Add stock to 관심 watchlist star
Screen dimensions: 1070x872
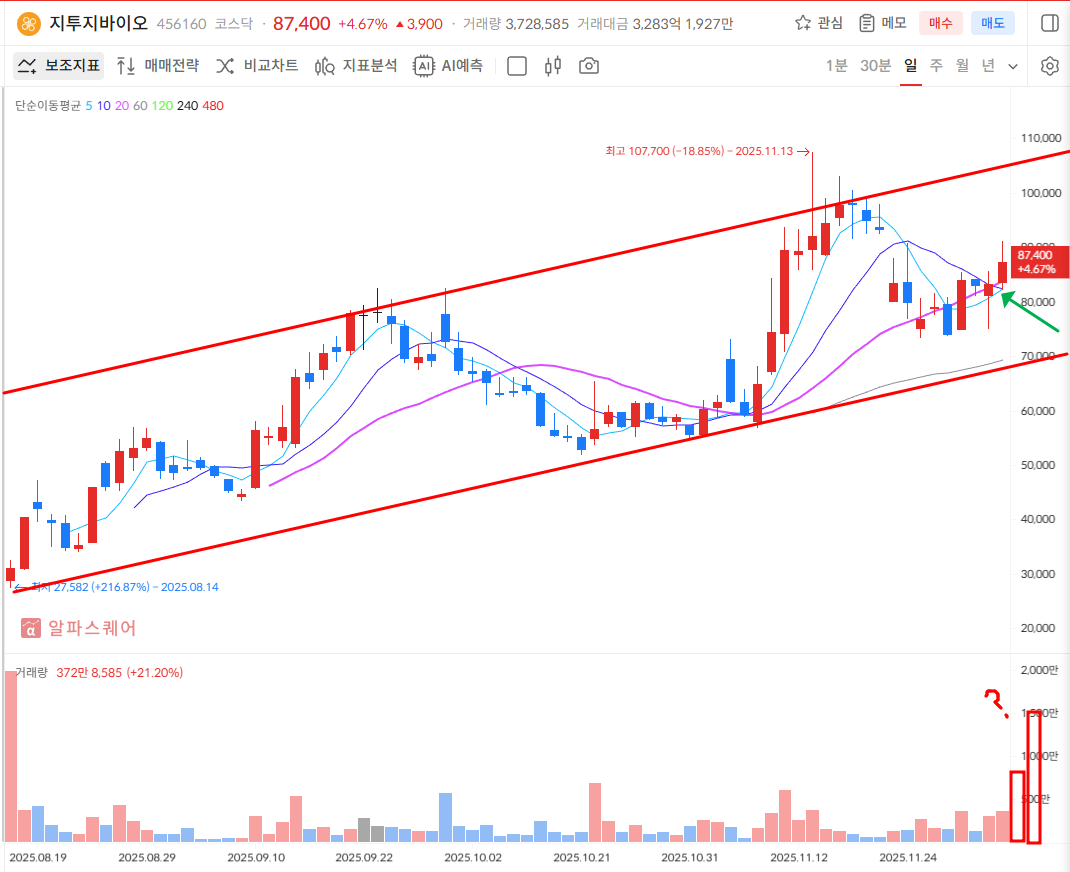pos(818,23)
